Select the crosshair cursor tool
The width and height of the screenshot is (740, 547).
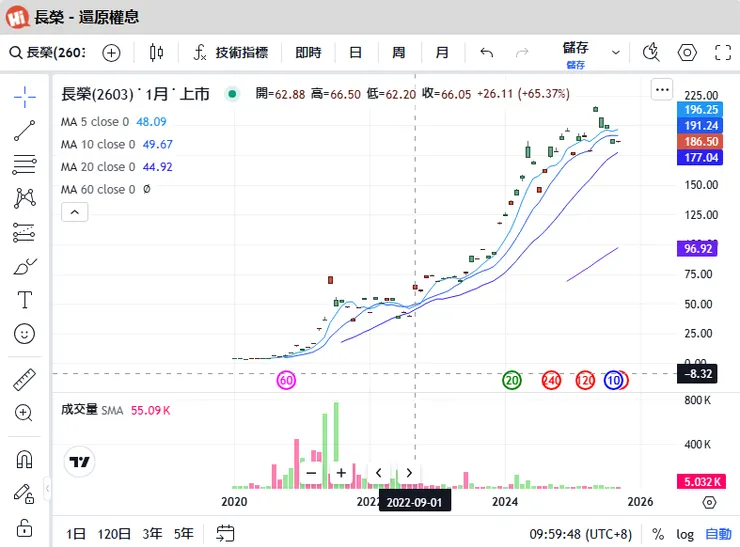25,97
